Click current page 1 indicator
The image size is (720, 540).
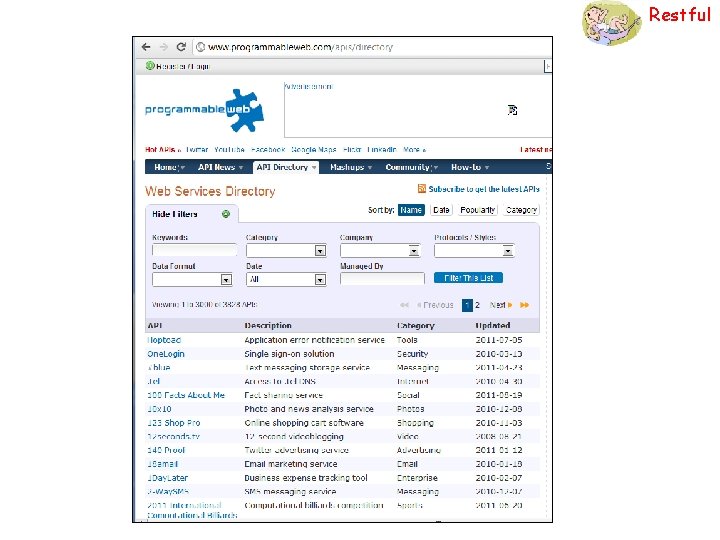pyautogui.click(x=467, y=305)
